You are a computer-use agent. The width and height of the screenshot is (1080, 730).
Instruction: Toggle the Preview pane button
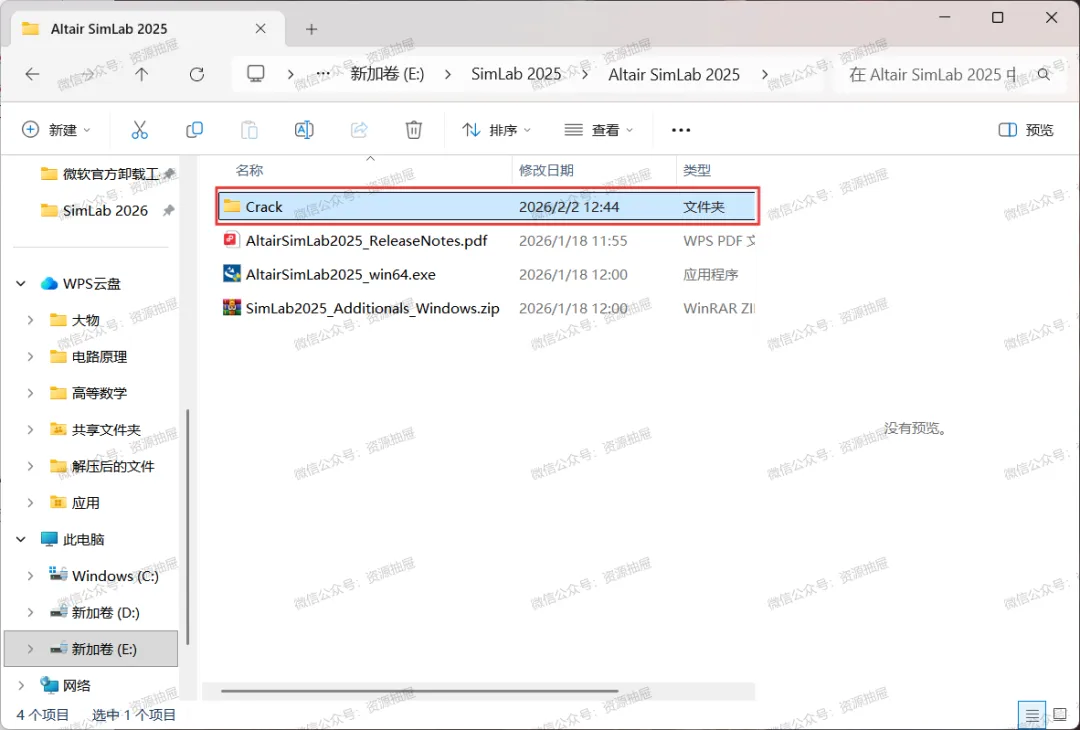click(1026, 130)
